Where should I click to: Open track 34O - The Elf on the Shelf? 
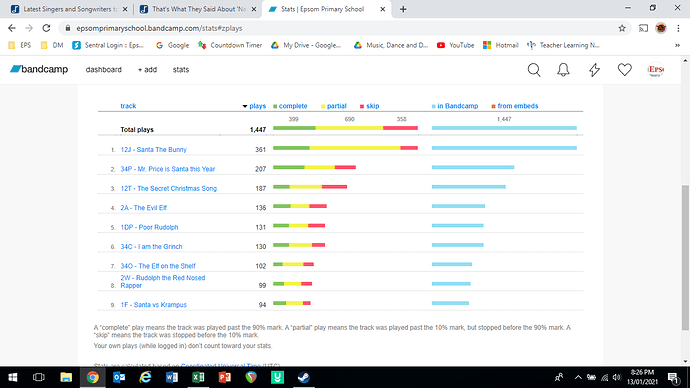[158, 266]
